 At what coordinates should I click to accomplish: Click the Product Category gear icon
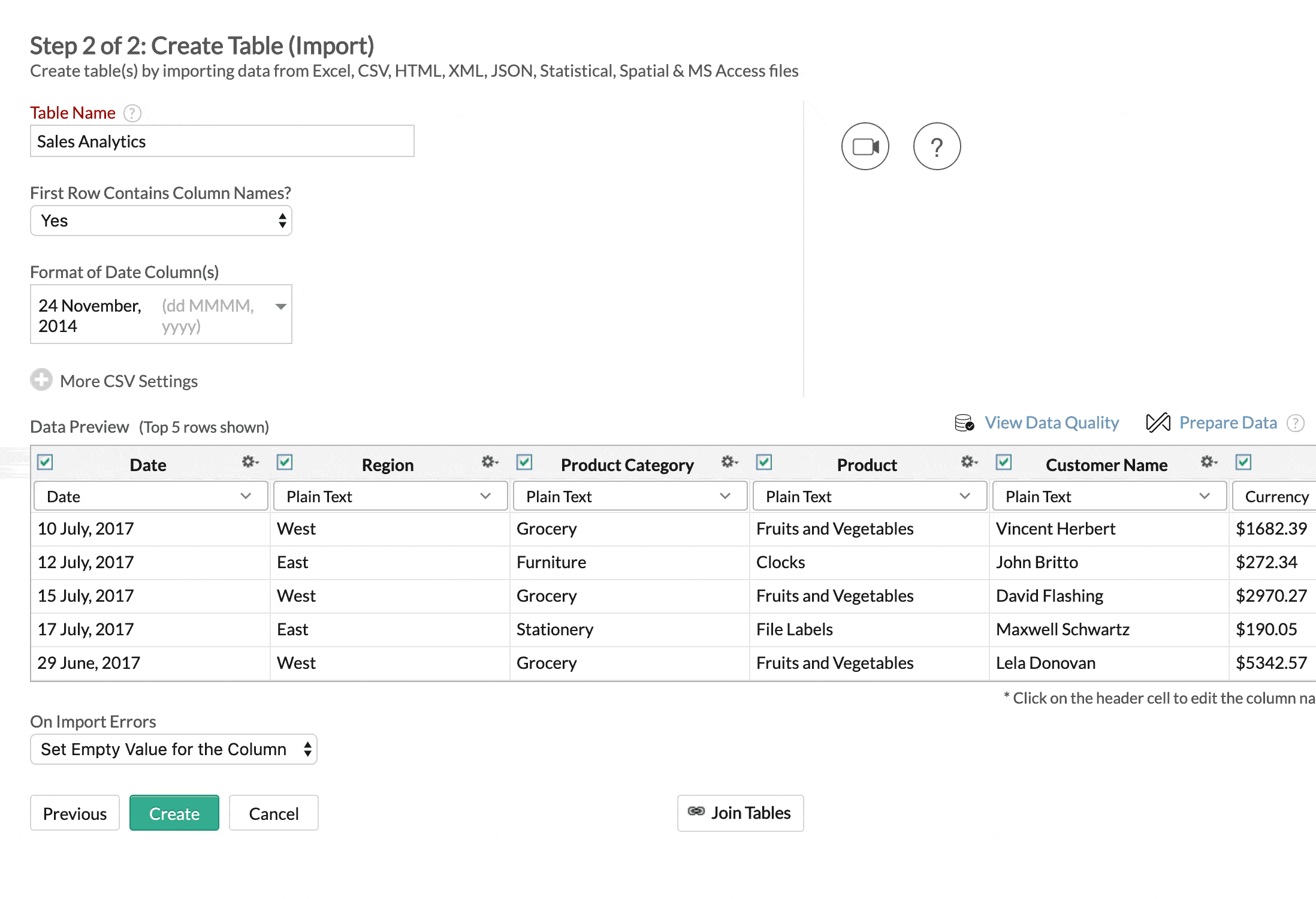point(727,461)
